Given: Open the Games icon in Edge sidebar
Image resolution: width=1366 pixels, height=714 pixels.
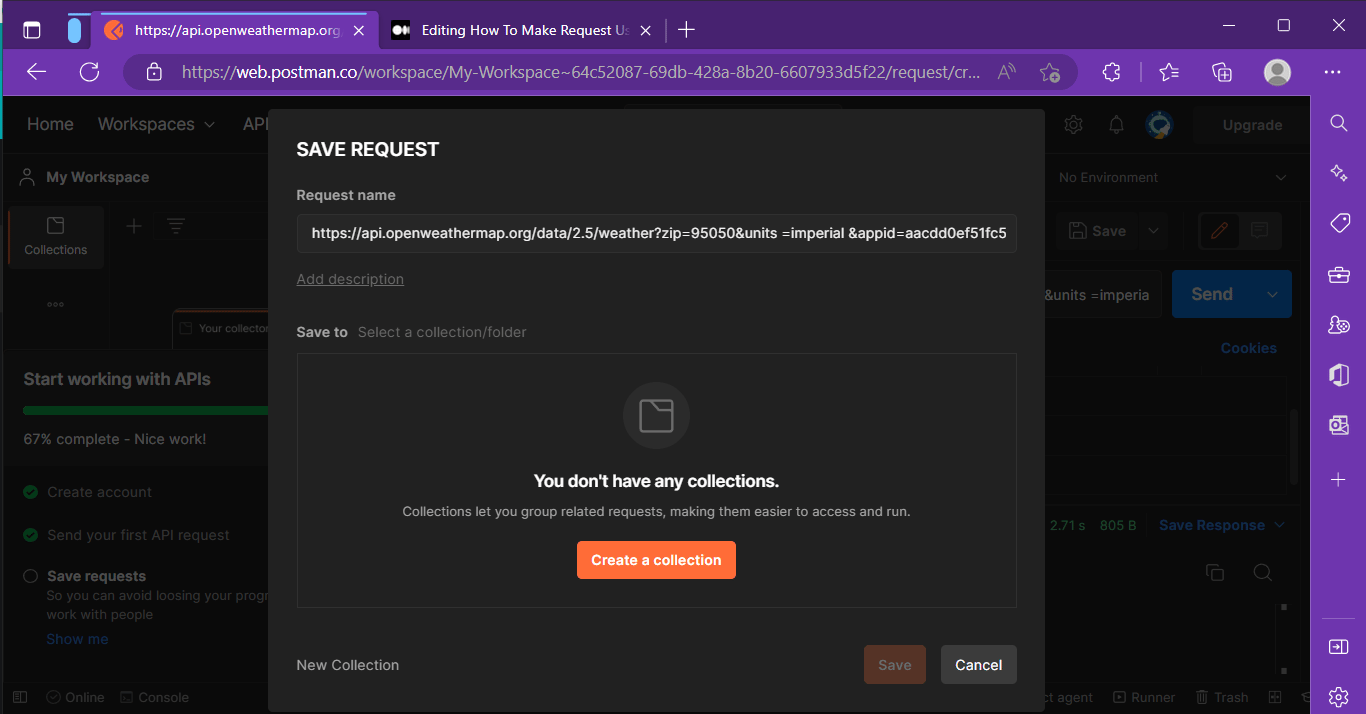Looking at the screenshot, I should click(x=1339, y=324).
